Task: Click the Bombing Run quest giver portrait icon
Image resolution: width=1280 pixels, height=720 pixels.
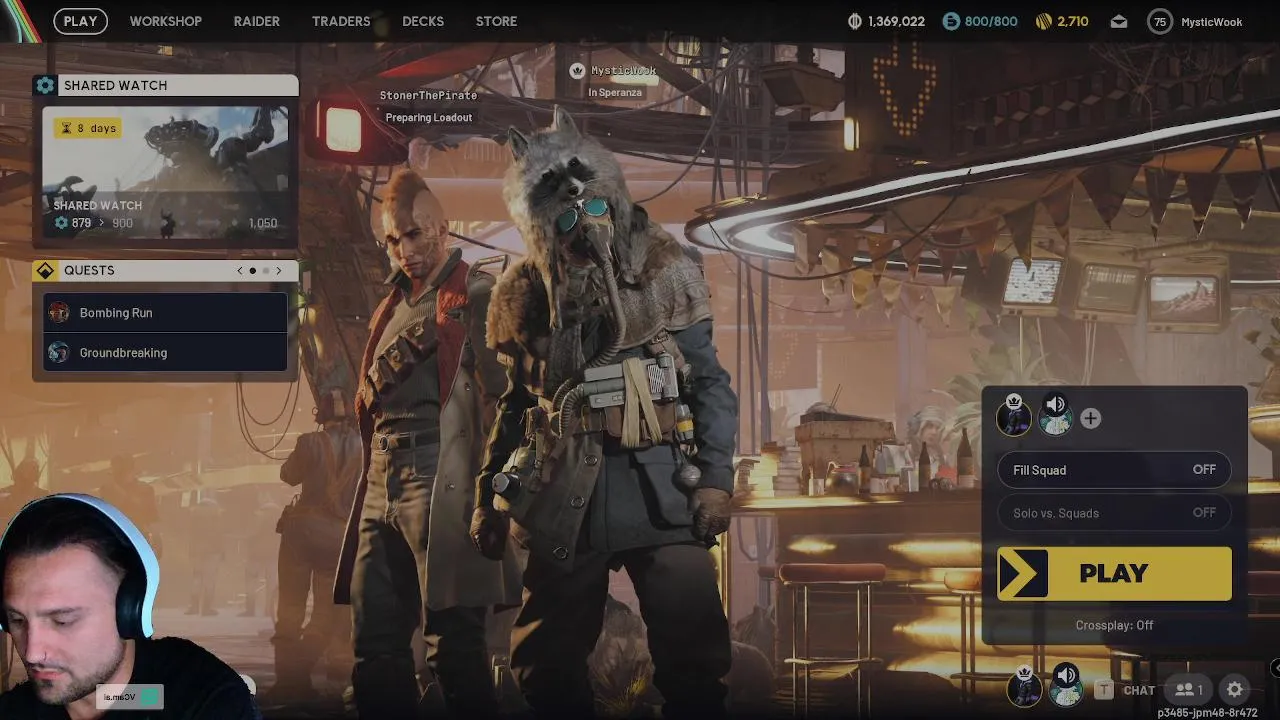Action: click(x=59, y=313)
